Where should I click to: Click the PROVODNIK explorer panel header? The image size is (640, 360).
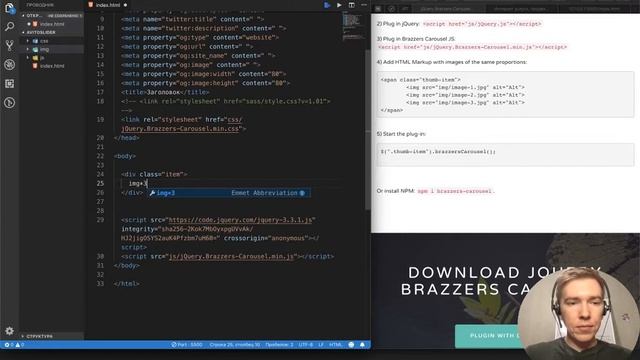[40, 5]
